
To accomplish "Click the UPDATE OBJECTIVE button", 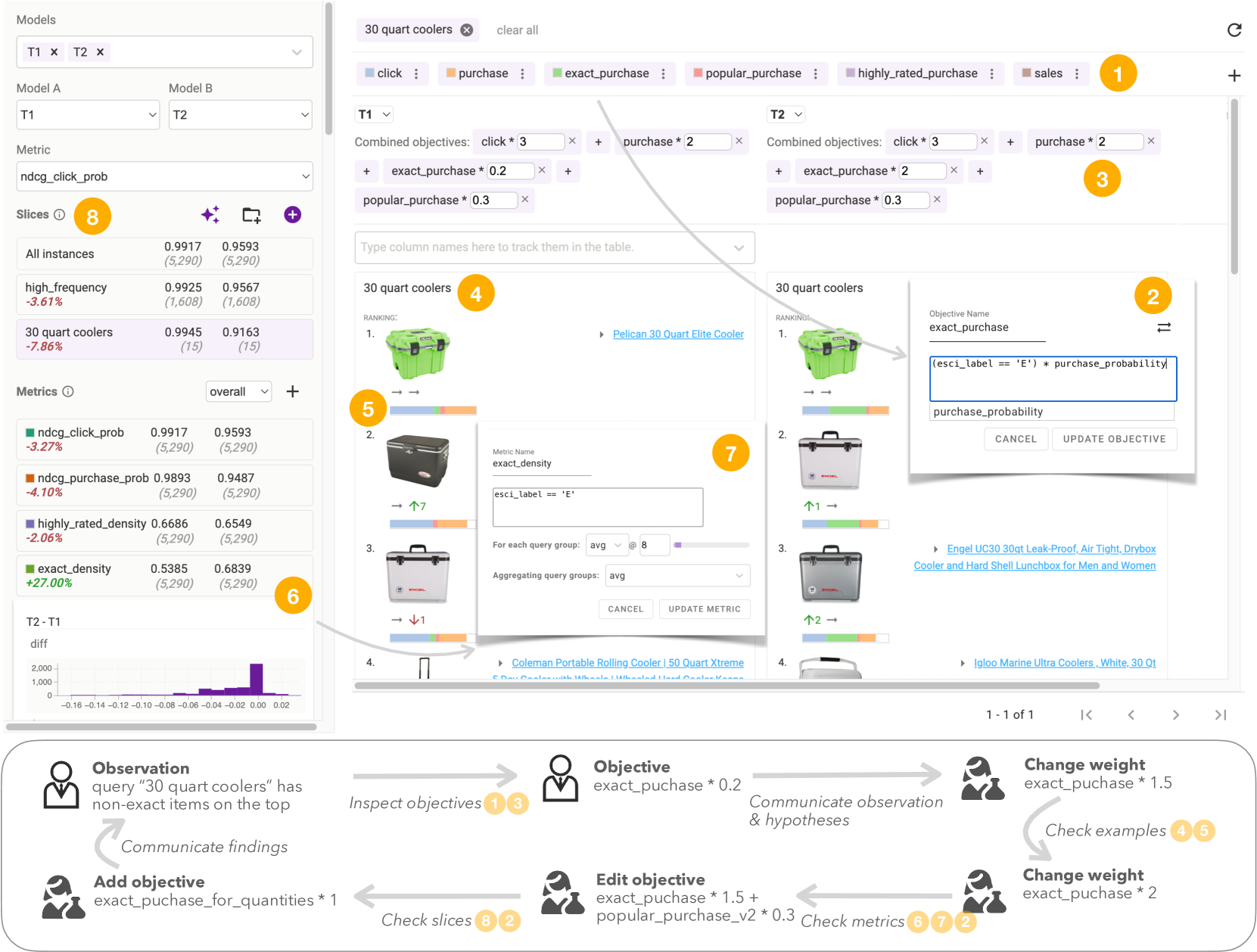I will point(1114,439).
